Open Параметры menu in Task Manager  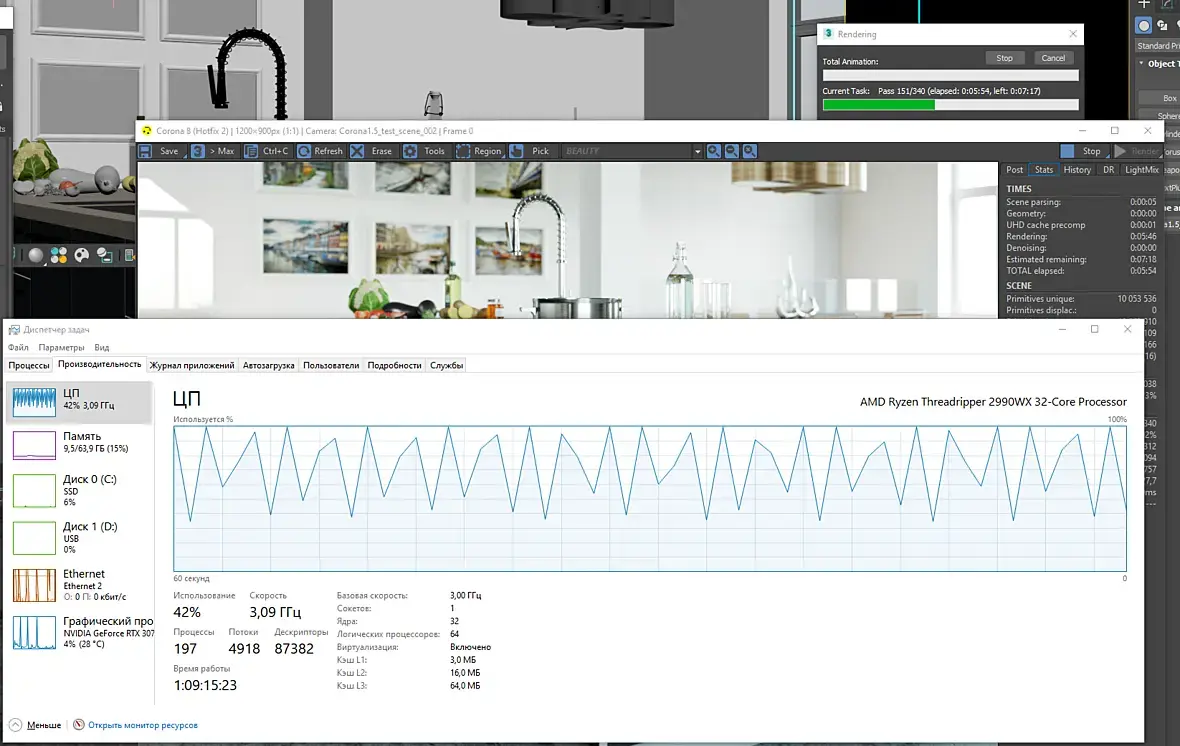61,348
